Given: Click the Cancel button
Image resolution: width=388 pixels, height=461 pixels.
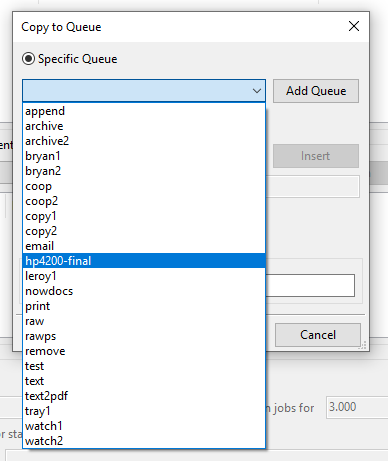Looking at the screenshot, I should click(318, 335).
